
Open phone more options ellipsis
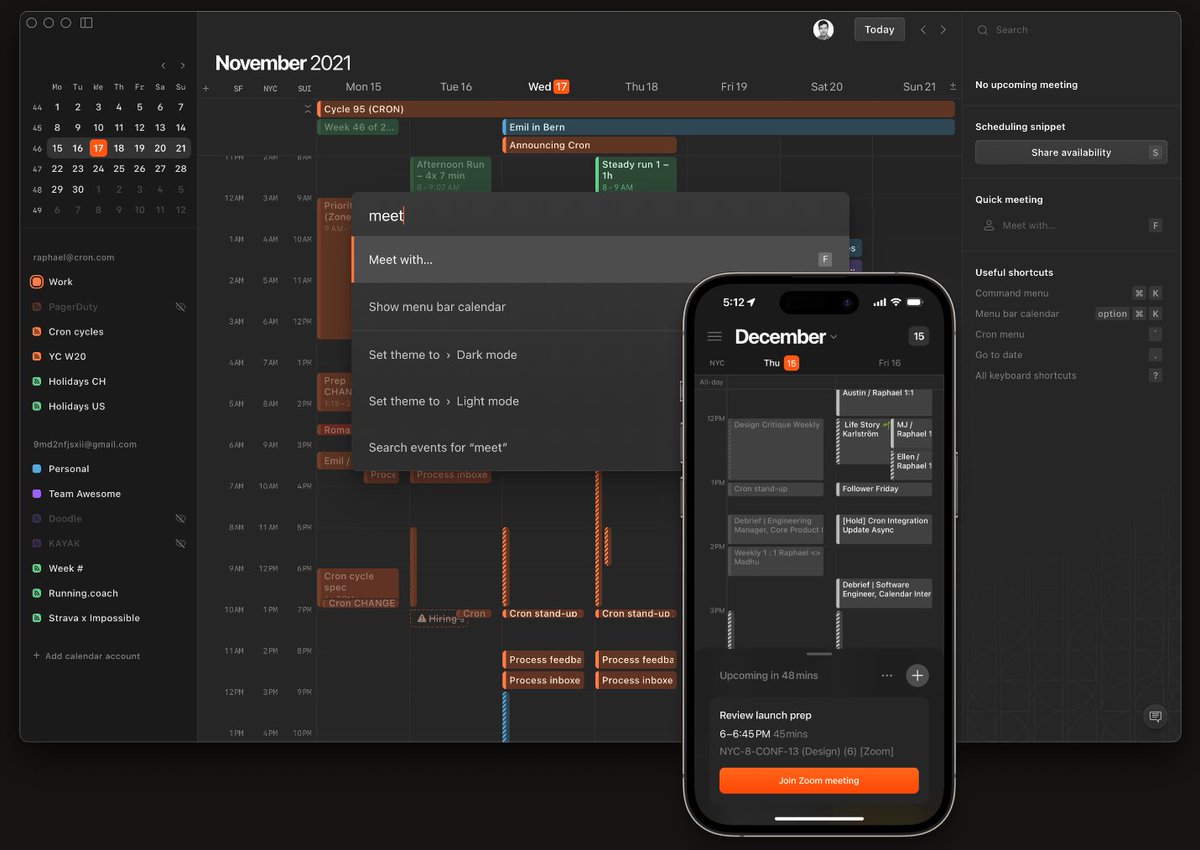pos(887,675)
